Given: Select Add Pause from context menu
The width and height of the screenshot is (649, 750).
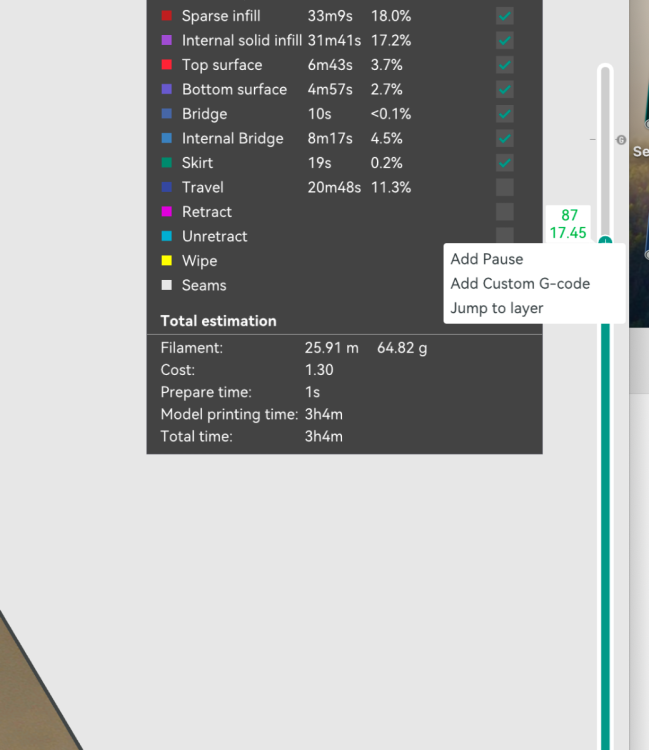Looking at the screenshot, I should 487,259.
